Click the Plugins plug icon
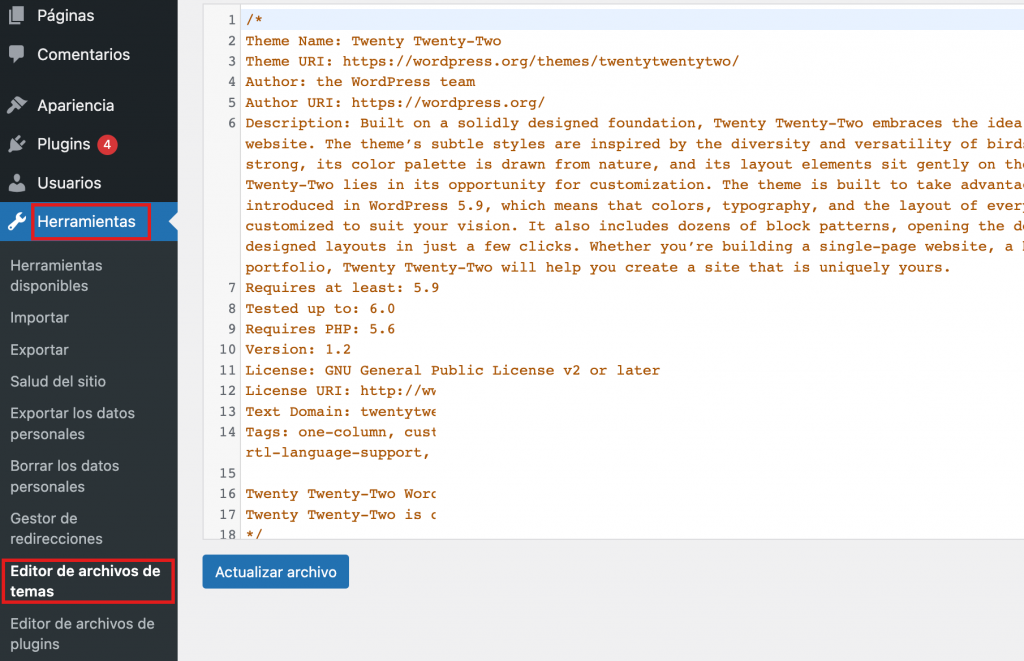The width and height of the screenshot is (1024, 661). pyautogui.click(x=16, y=145)
